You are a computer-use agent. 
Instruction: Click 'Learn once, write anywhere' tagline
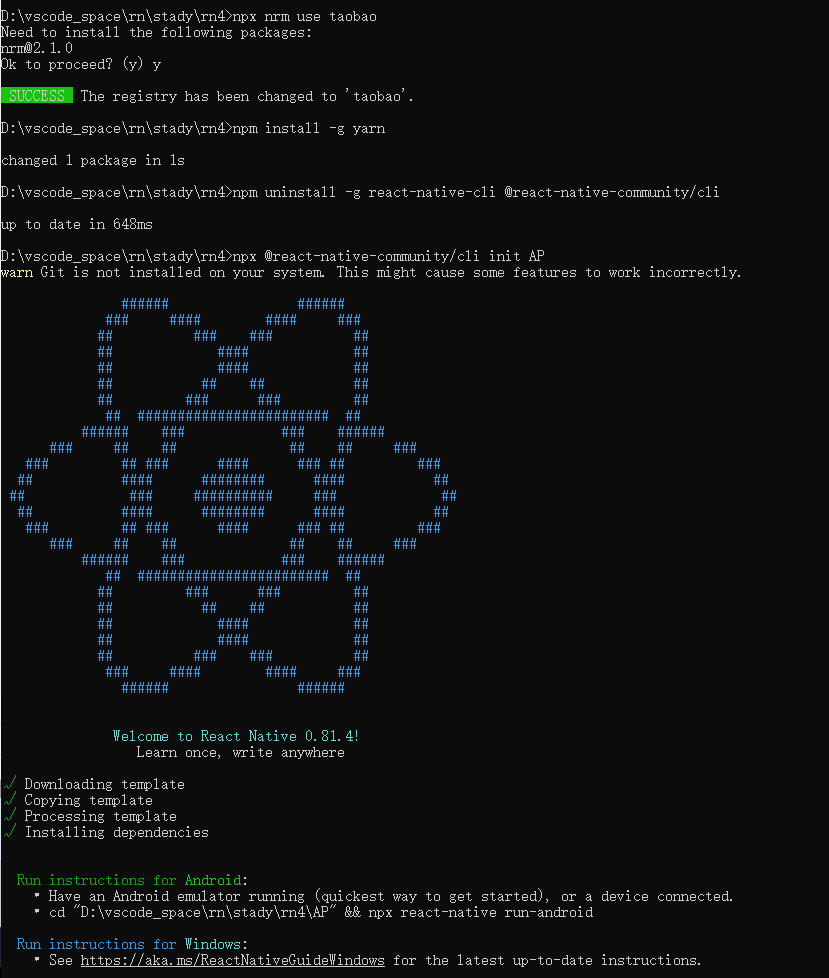(x=240, y=752)
